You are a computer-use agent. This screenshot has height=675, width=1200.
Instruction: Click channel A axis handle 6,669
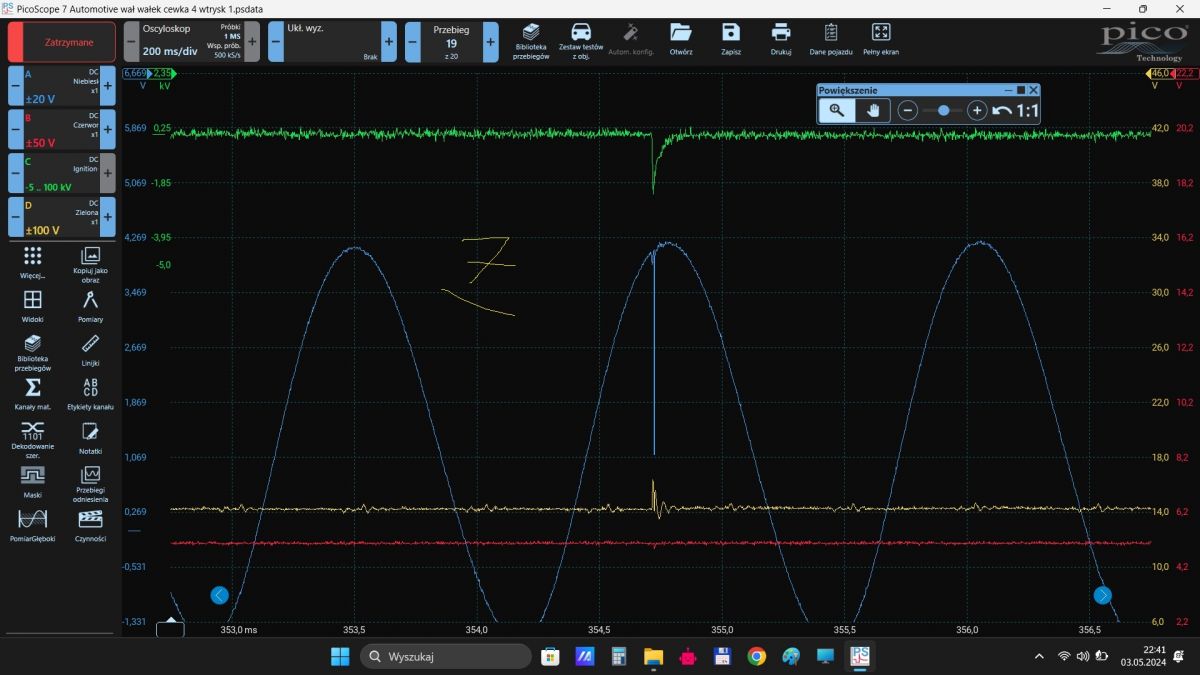136,73
